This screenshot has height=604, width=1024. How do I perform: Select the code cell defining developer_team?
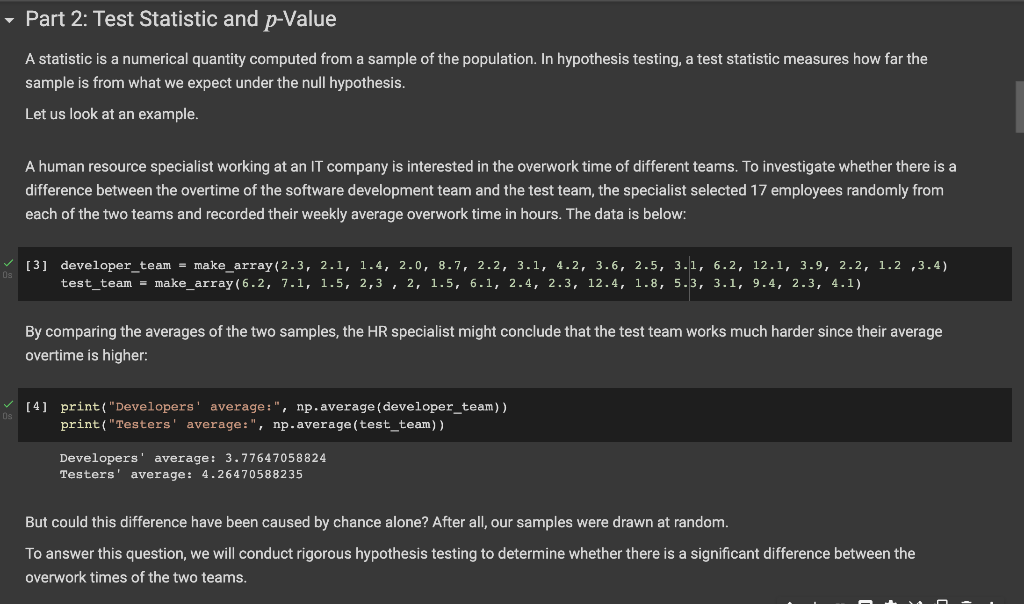coord(500,265)
